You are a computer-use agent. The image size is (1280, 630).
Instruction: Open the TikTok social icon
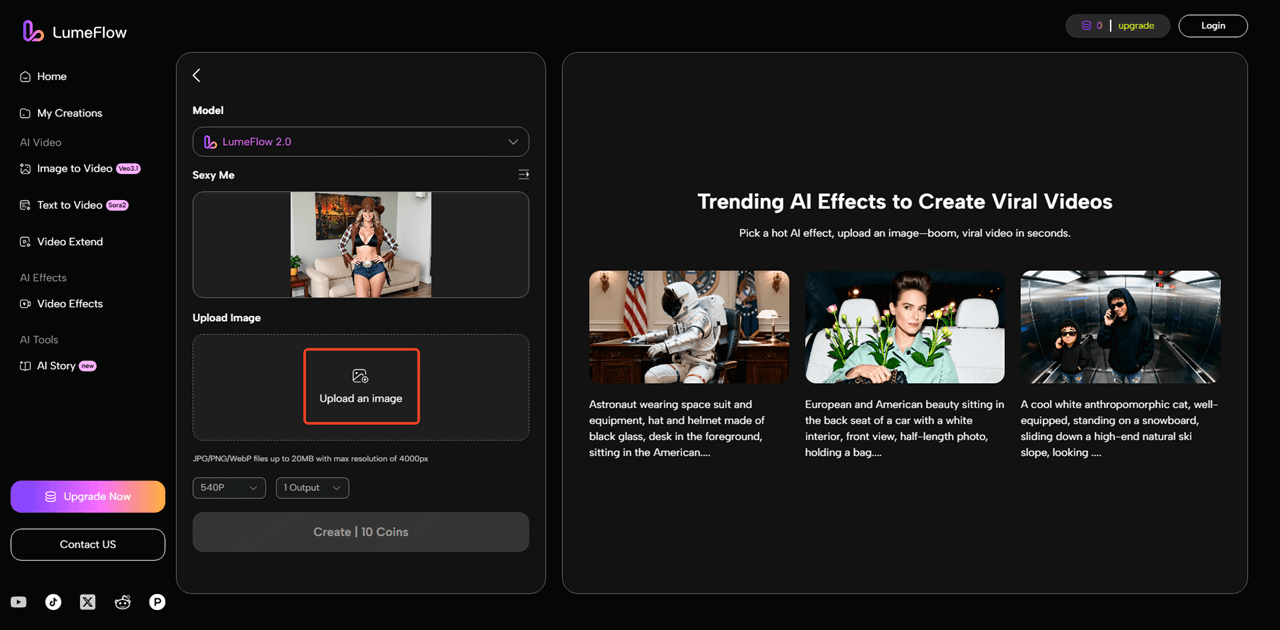pos(53,602)
